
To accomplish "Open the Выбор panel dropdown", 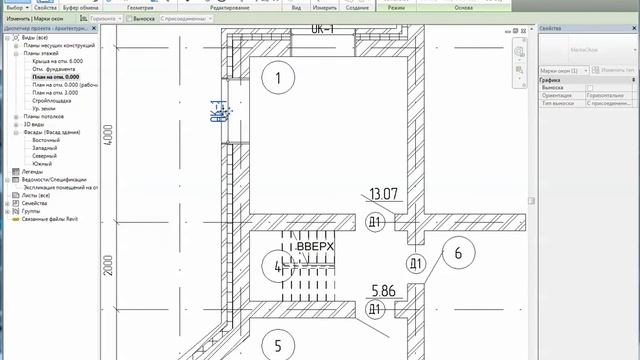I will 17,7.
